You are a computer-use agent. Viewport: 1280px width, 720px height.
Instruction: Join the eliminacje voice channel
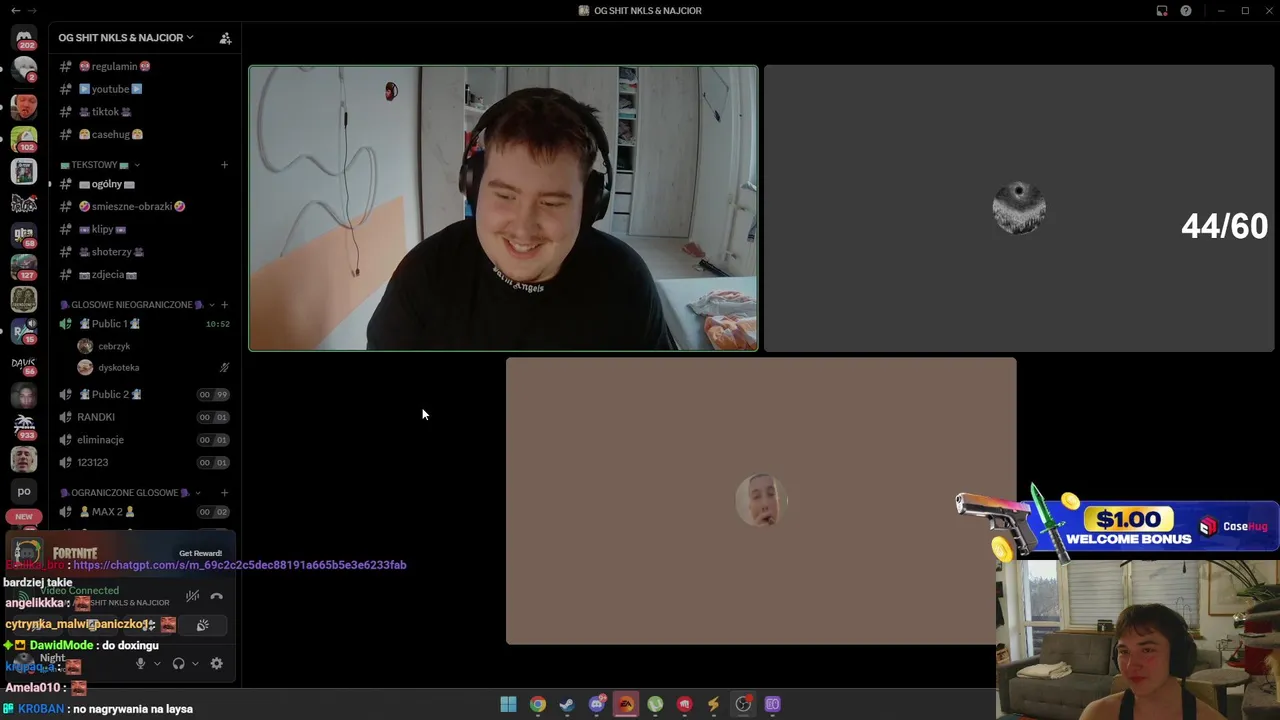(144, 440)
